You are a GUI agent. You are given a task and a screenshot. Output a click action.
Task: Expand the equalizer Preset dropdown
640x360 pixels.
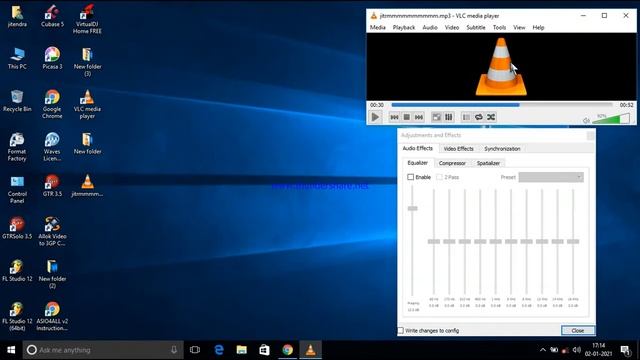(x=551, y=177)
